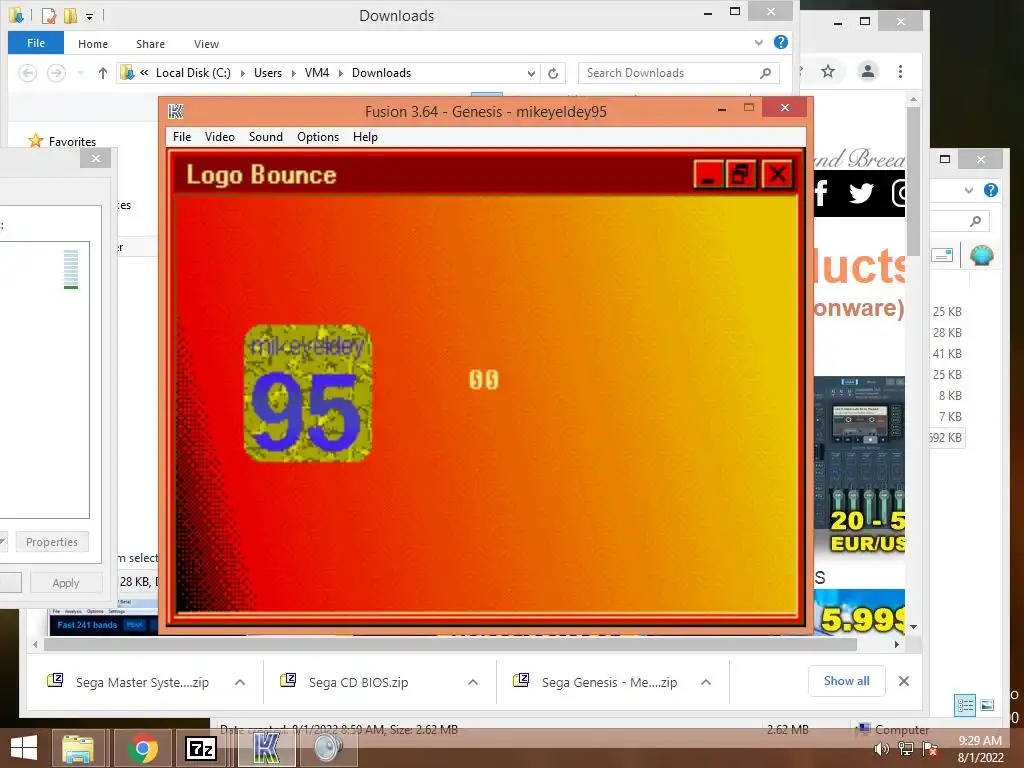Screen dimensions: 1024x768
Task: Close the Chrome downloads bar
Action: (x=904, y=681)
